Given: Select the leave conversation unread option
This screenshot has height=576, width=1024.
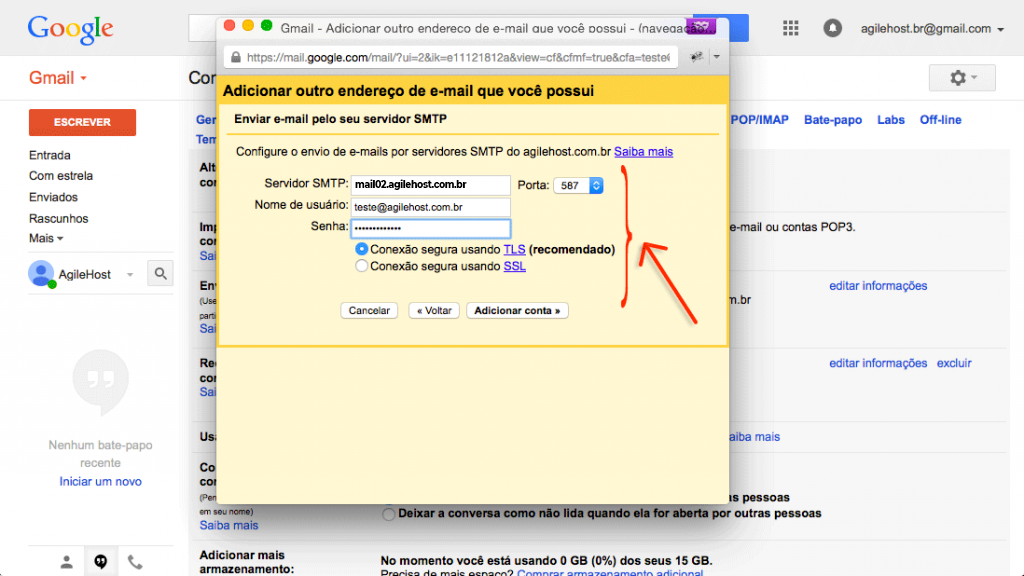Looking at the screenshot, I should pyautogui.click(x=389, y=514).
